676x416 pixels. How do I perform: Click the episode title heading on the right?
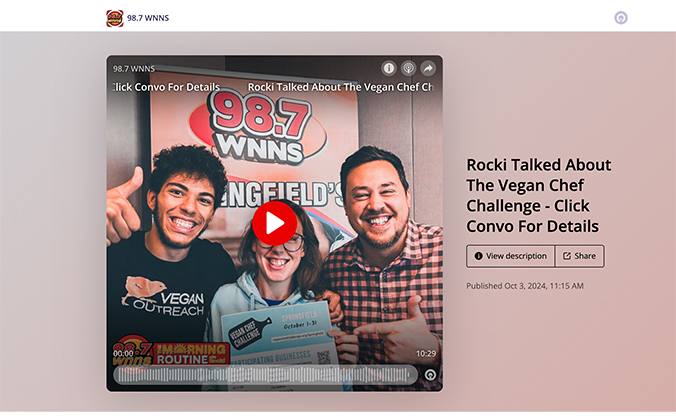[538, 195]
